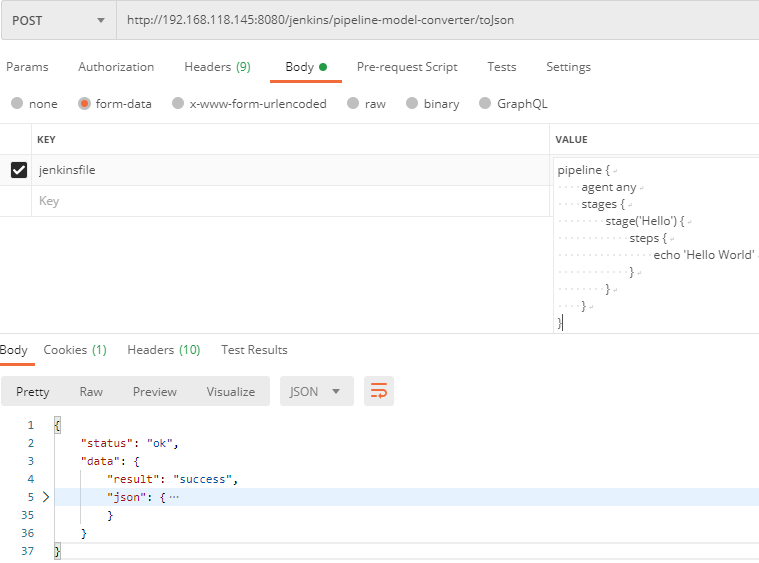Viewport: 759px width, 563px height.
Task: Open the response Headers (10) tab
Action: point(164,350)
